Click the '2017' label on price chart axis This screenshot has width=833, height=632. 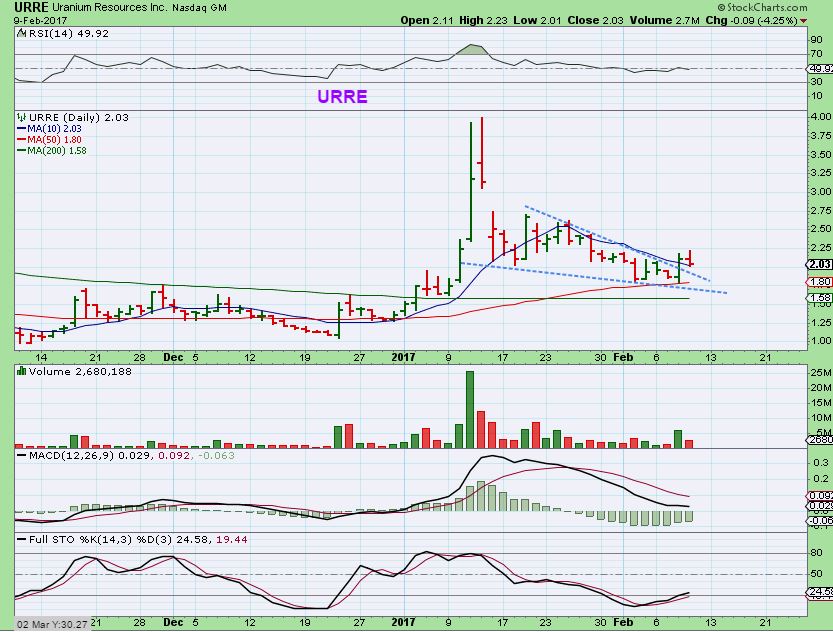(403, 357)
